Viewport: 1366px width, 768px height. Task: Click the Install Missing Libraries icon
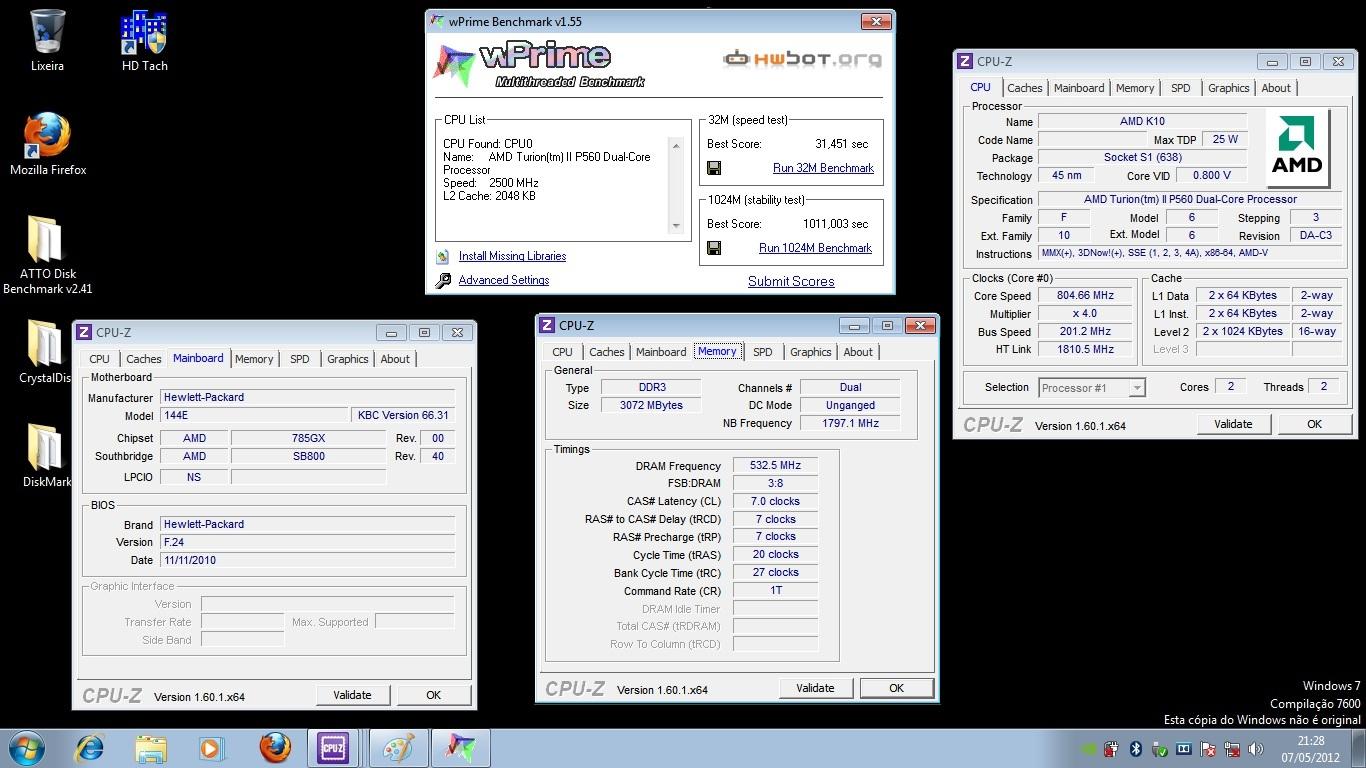click(x=443, y=256)
